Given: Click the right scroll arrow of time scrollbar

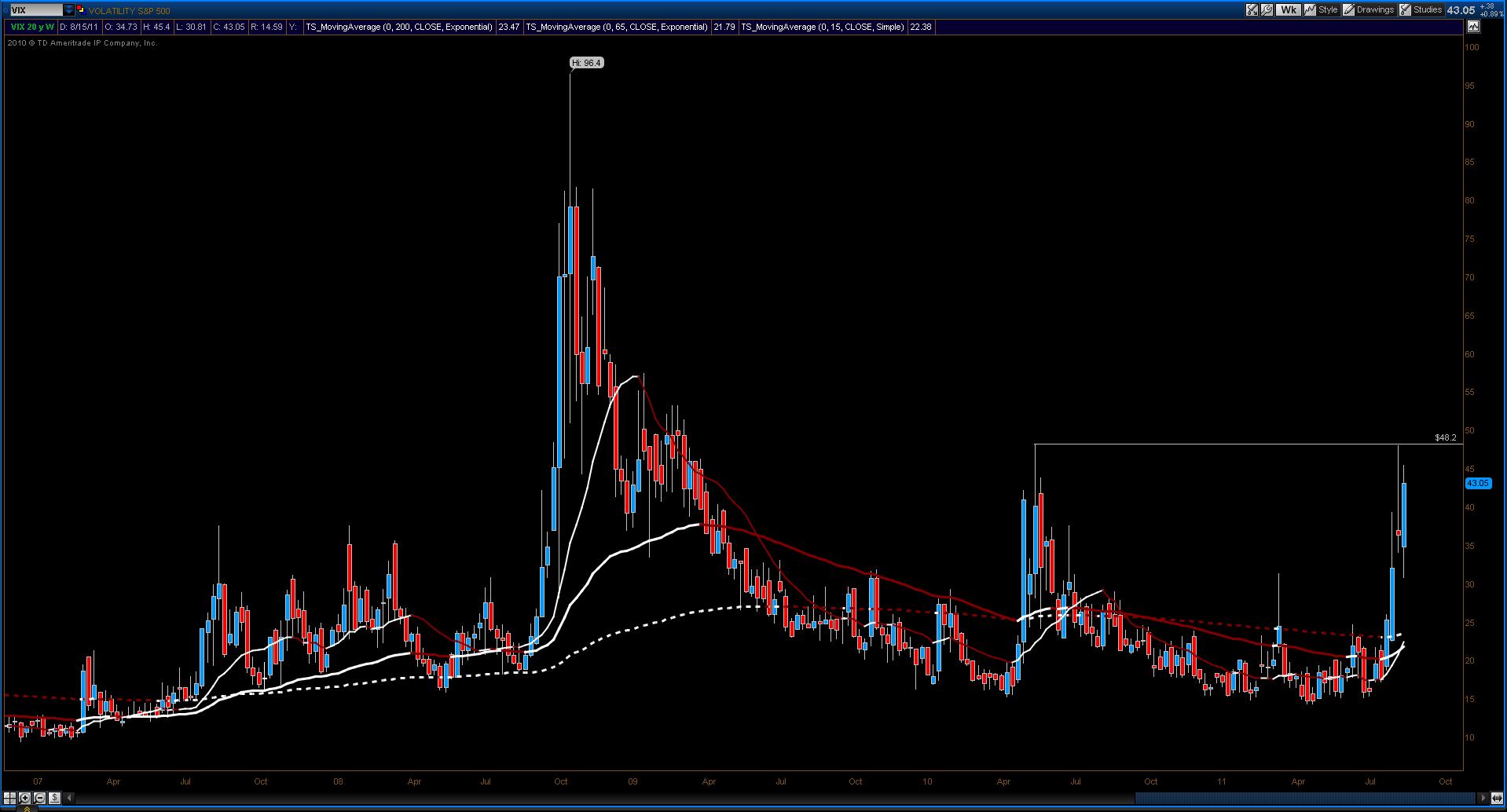Looking at the screenshot, I should tap(1483, 799).
